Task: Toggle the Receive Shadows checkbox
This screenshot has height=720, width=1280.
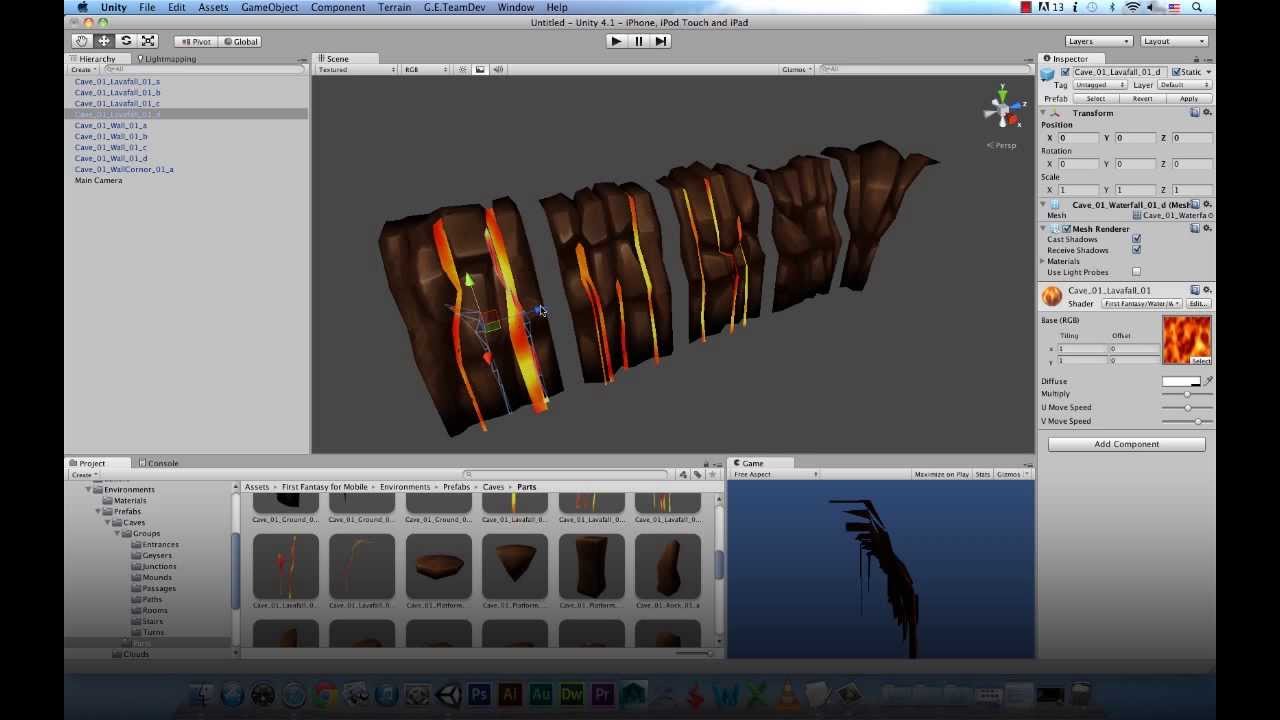Action: pos(1136,251)
